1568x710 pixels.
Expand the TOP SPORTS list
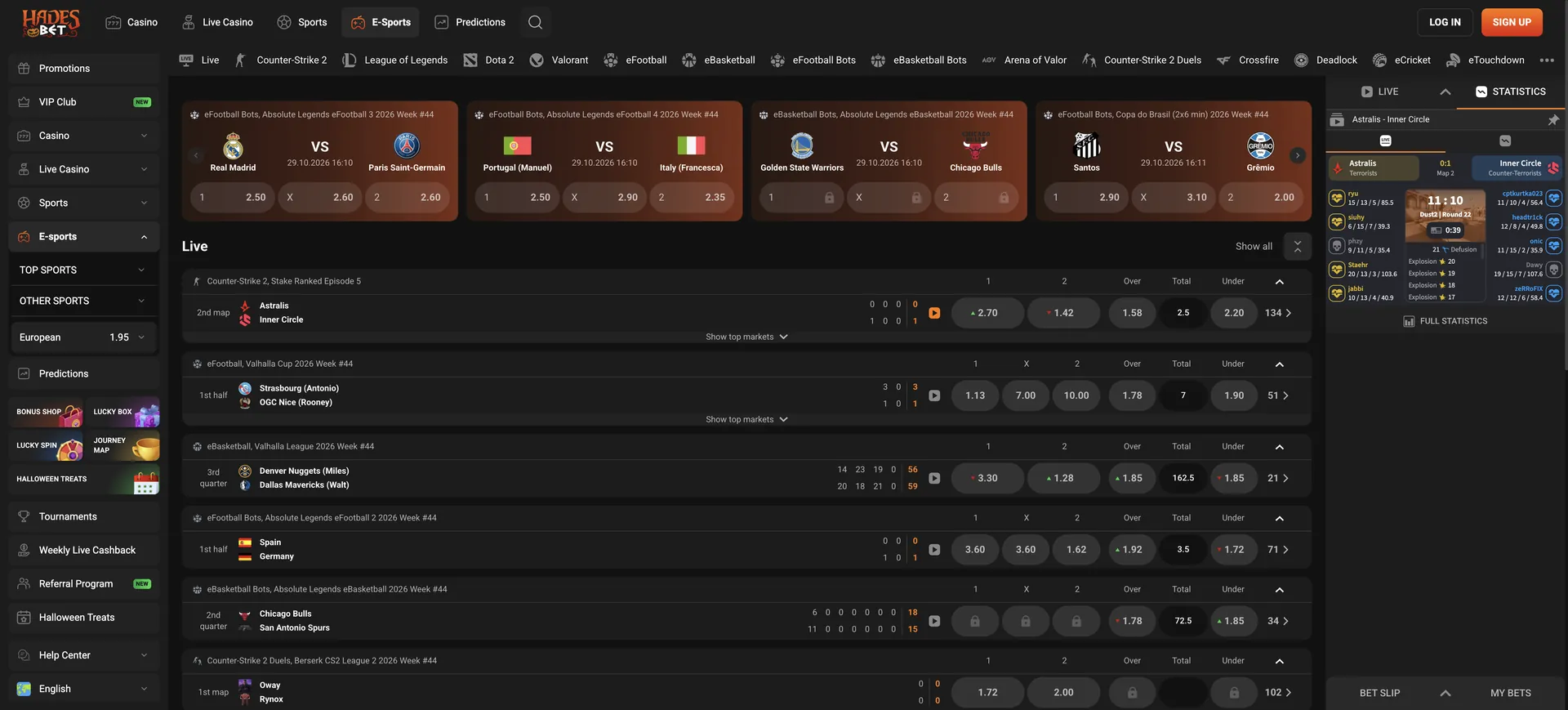tap(82, 270)
